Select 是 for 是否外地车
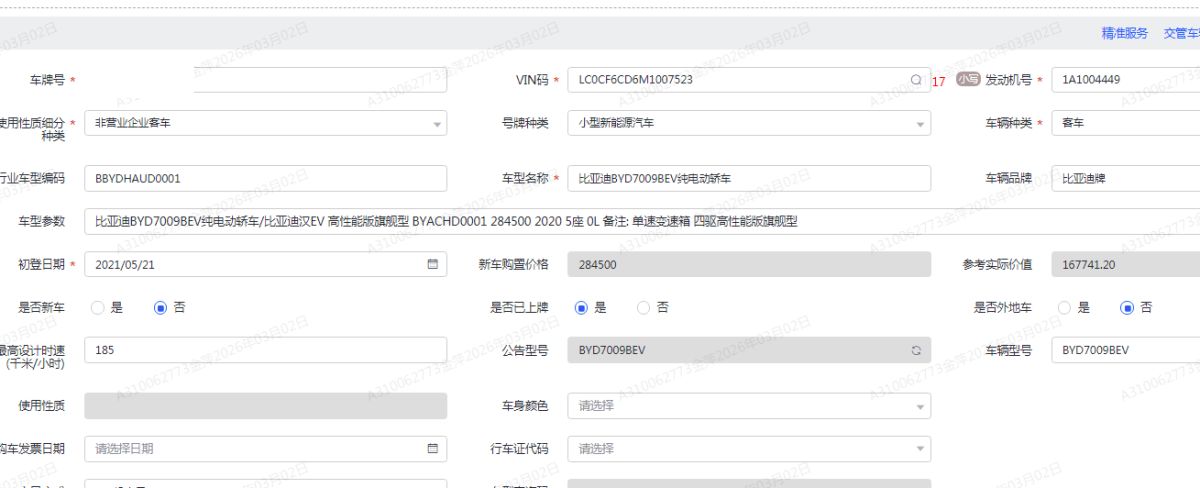The width and height of the screenshot is (1200, 488). click(1065, 308)
